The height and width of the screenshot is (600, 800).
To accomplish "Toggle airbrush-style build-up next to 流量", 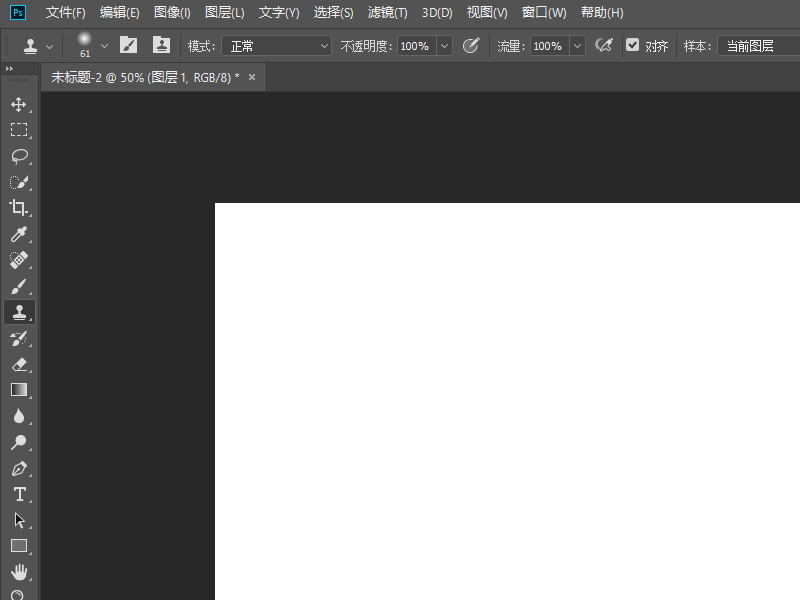I will pyautogui.click(x=603, y=46).
